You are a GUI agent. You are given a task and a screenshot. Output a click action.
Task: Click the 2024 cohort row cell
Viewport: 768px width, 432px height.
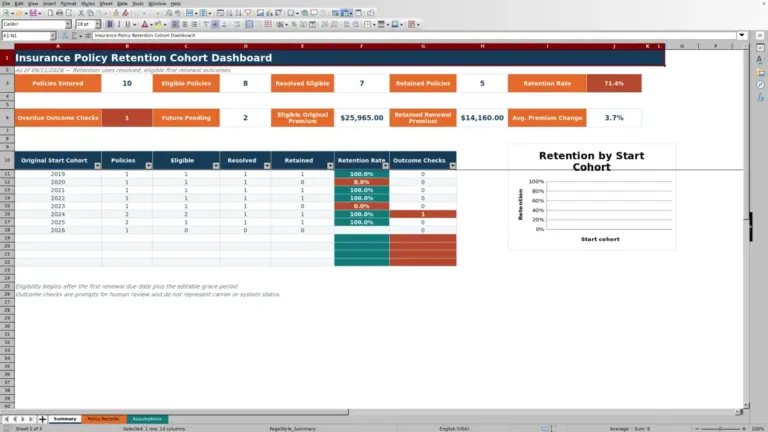[x=58, y=214]
